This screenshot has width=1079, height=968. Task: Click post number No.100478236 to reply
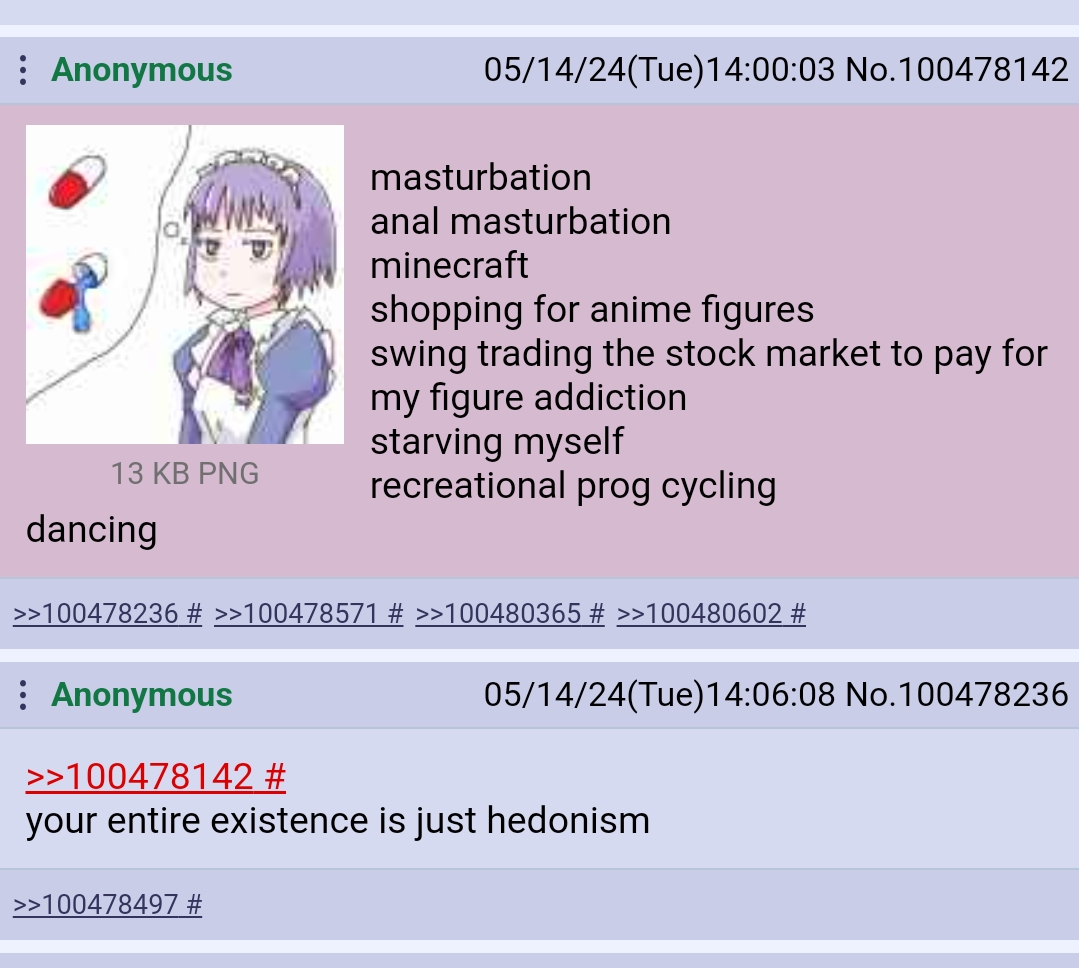957,695
